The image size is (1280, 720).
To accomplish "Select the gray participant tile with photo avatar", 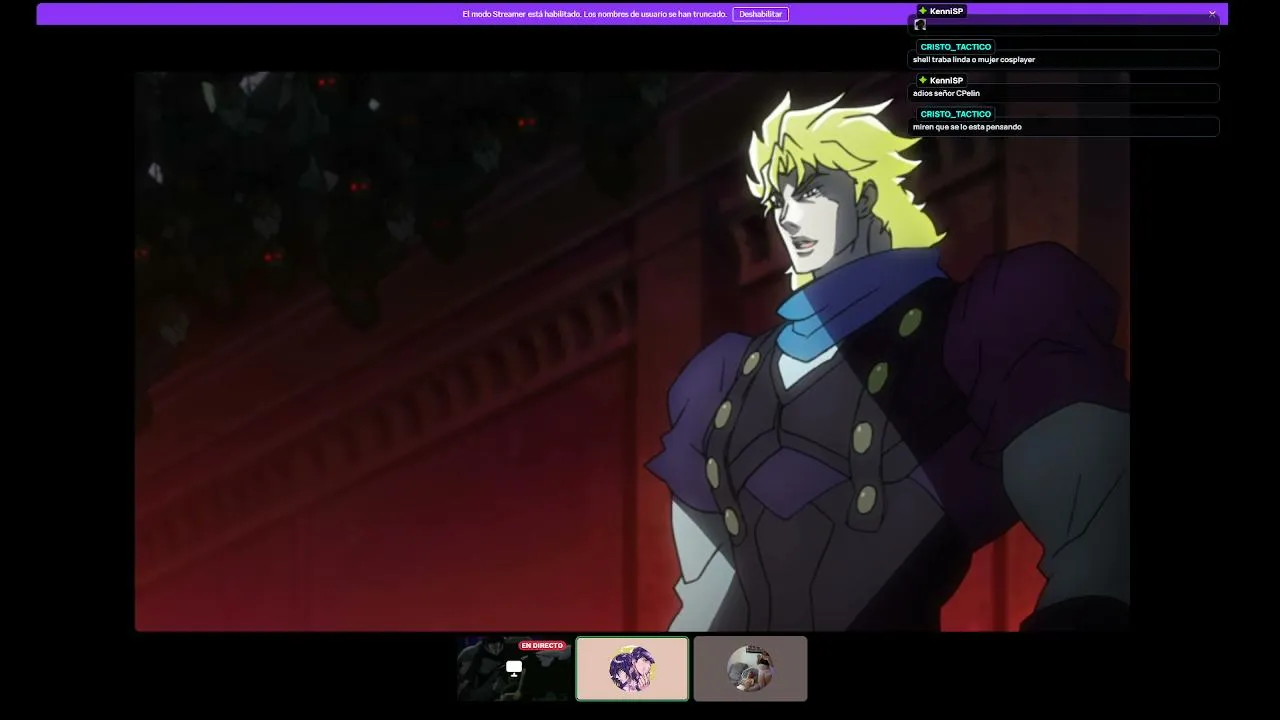I will coord(750,669).
